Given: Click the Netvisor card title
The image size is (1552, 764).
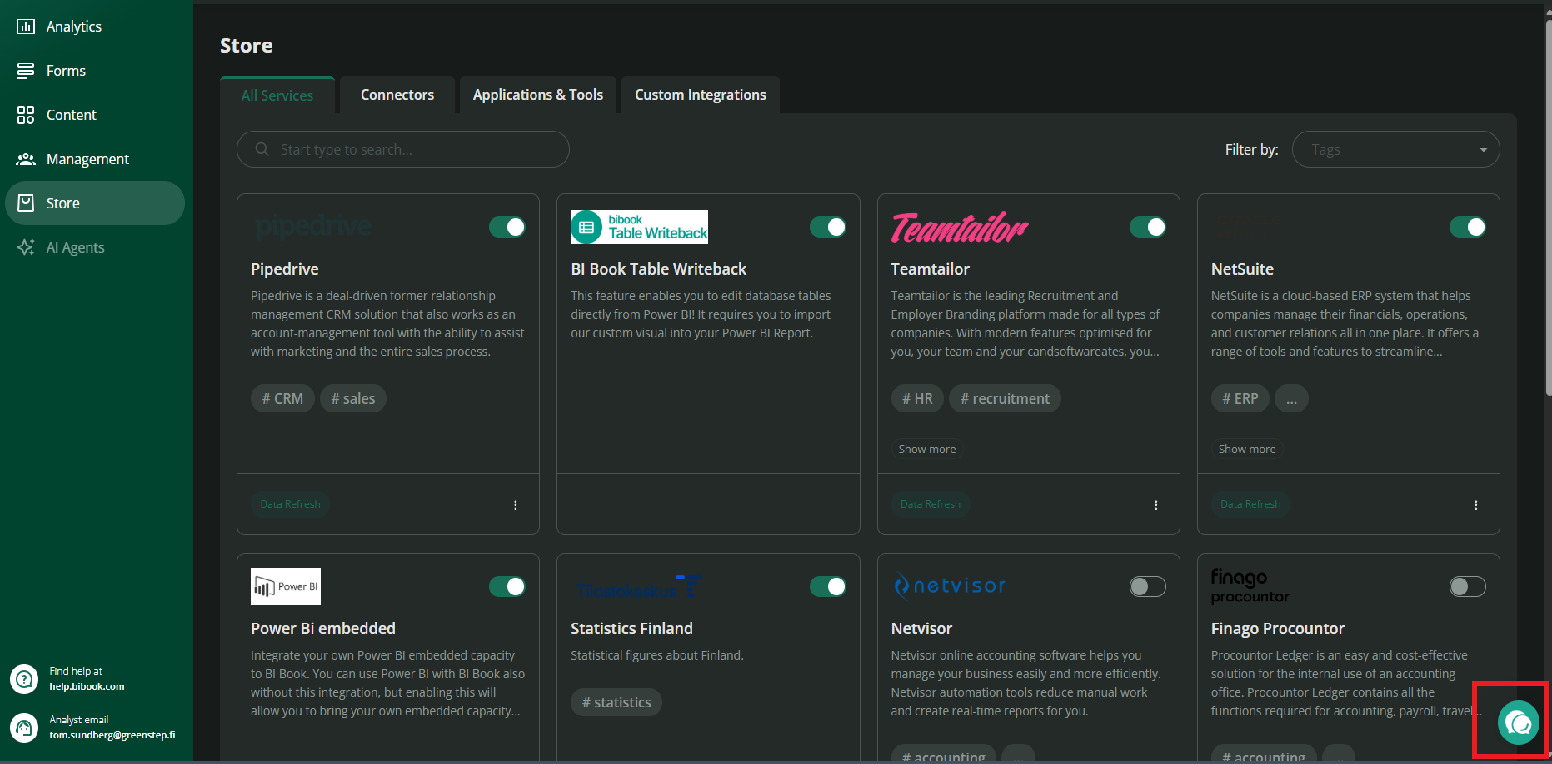Looking at the screenshot, I should [921, 628].
